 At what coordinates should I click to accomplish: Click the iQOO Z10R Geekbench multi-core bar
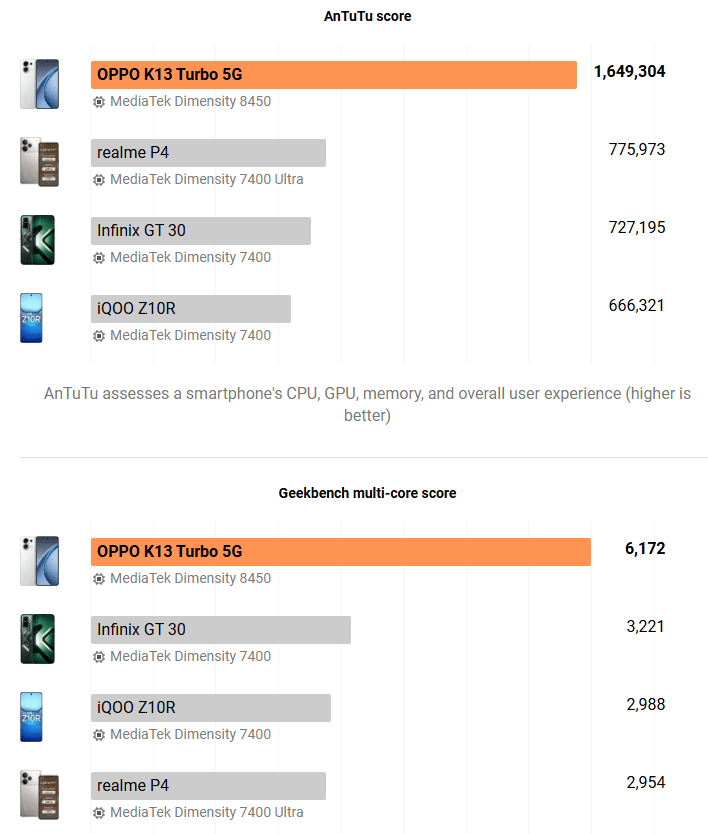point(210,708)
